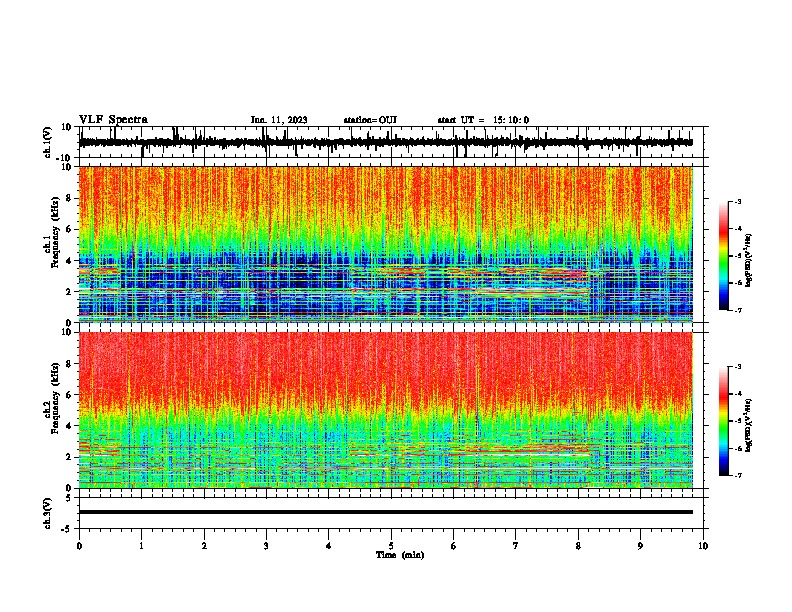Image resolution: width=792 pixels, height=612 pixels.
Task: Click the "start UT = 15:10:0" label
Action: click(483, 120)
